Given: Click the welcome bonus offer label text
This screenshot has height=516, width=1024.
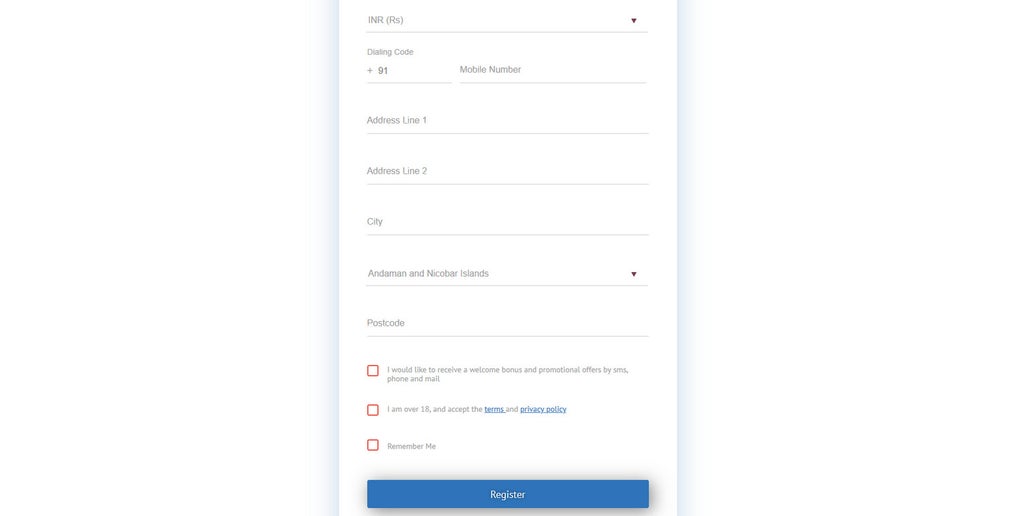Looking at the screenshot, I should coord(507,374).
